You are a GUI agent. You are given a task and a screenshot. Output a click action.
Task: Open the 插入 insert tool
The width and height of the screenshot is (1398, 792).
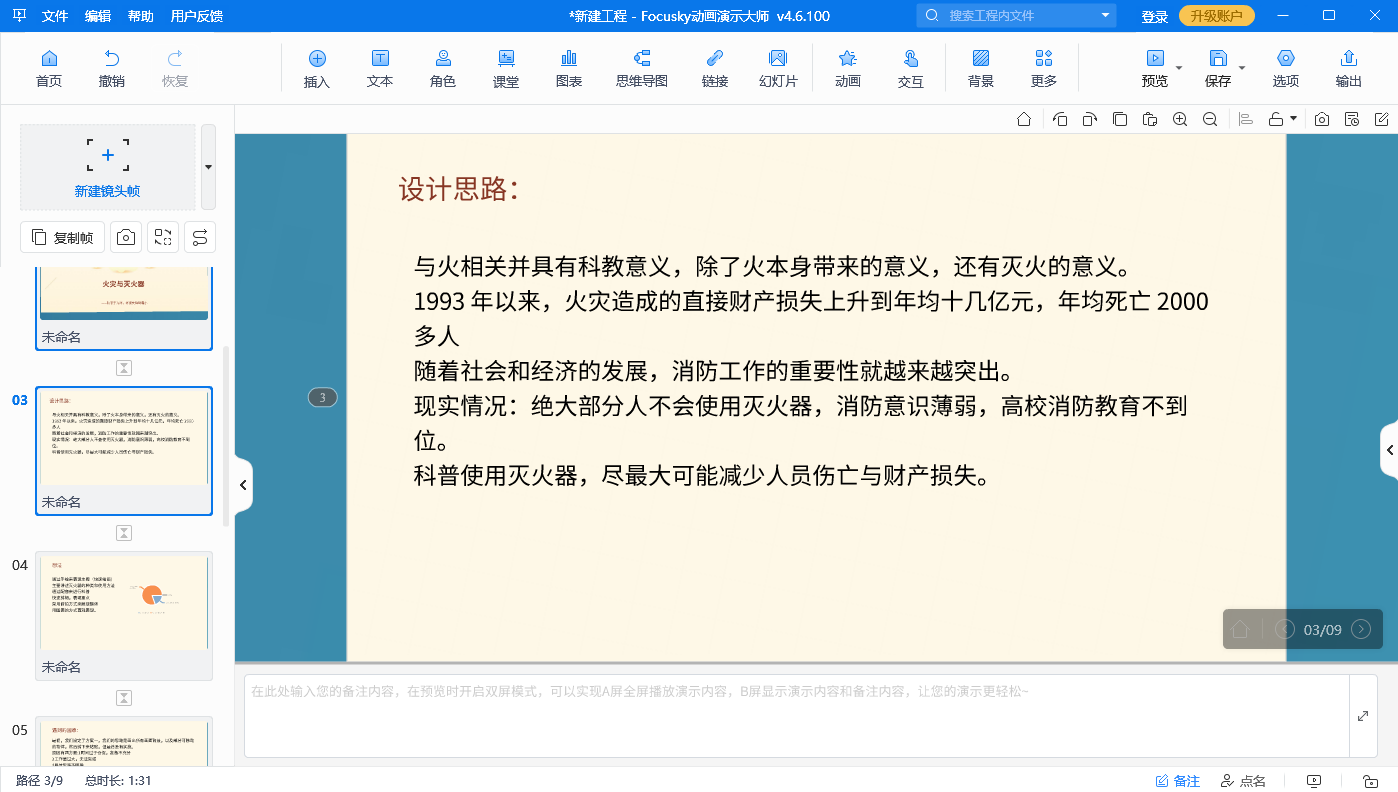click(x=317, y=68)
